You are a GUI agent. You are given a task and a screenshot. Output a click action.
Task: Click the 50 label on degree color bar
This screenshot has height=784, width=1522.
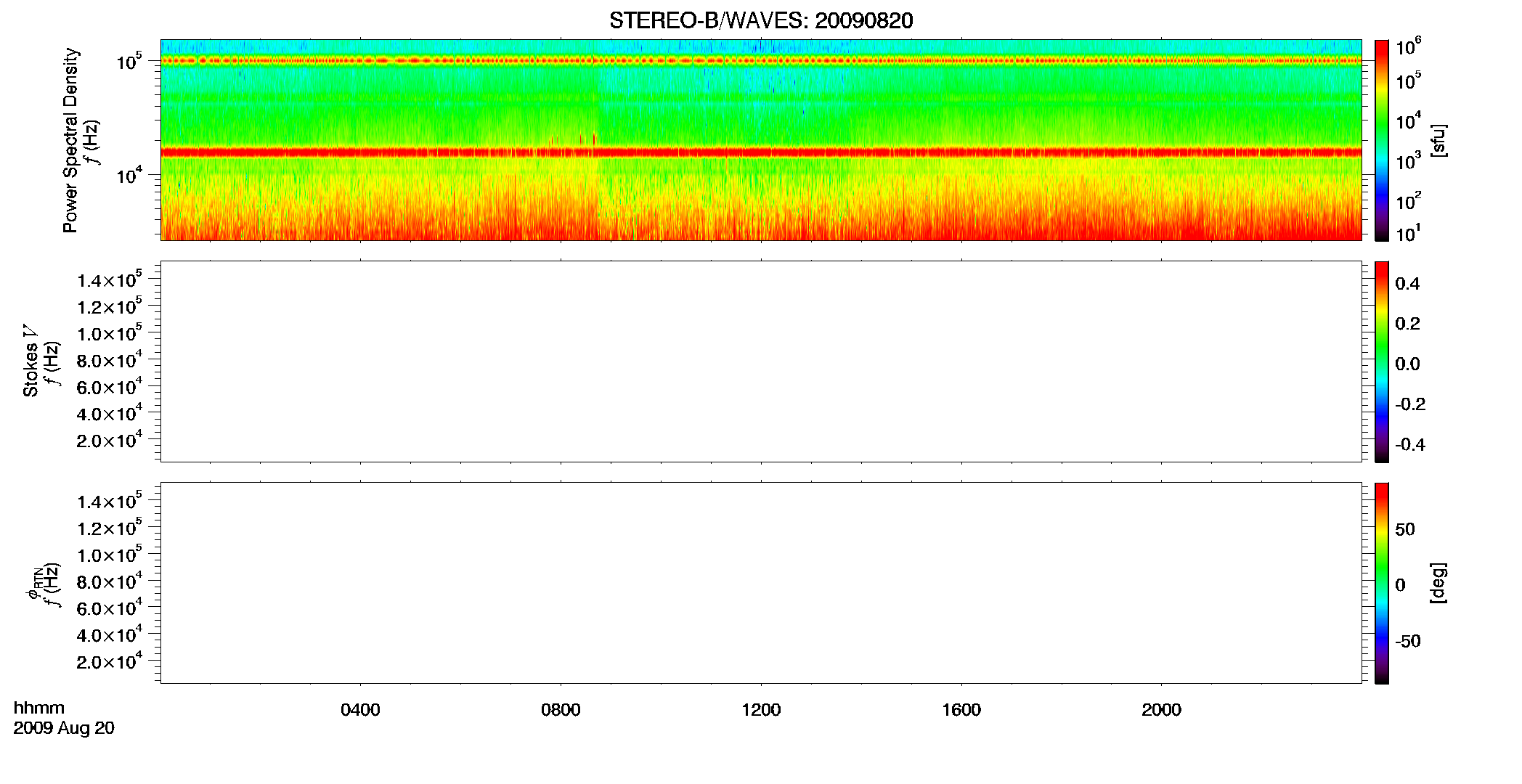tap(1405, 529)
